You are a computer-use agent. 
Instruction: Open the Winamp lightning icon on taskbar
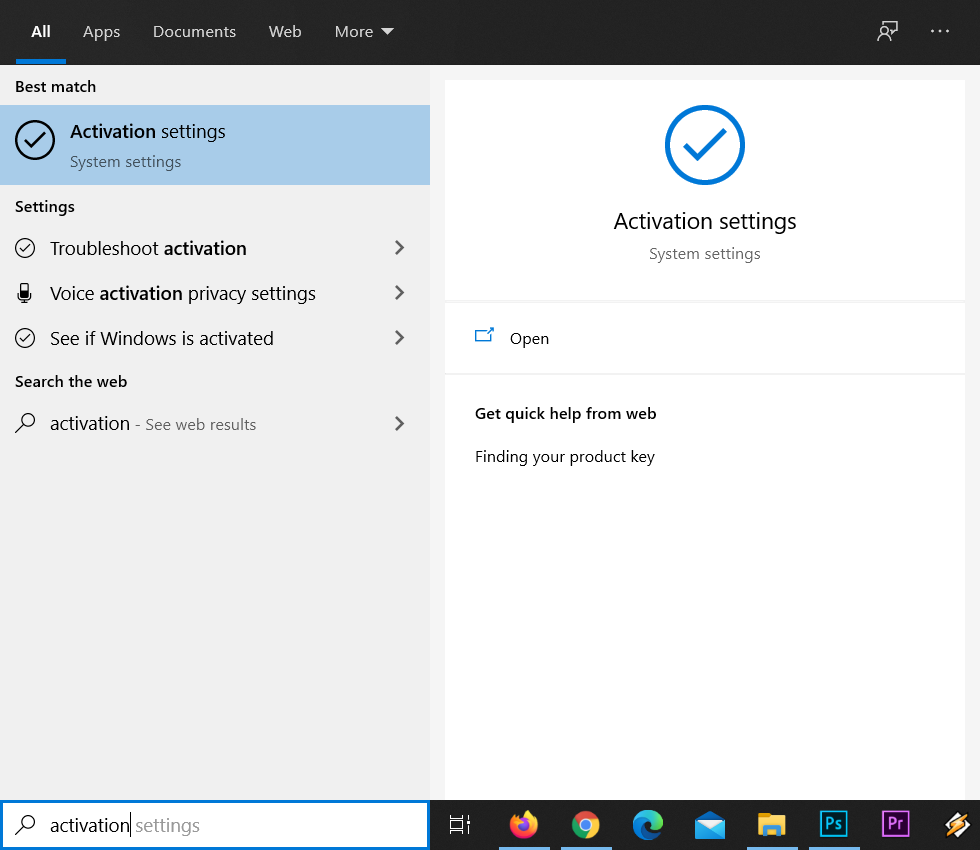point(957,825)
